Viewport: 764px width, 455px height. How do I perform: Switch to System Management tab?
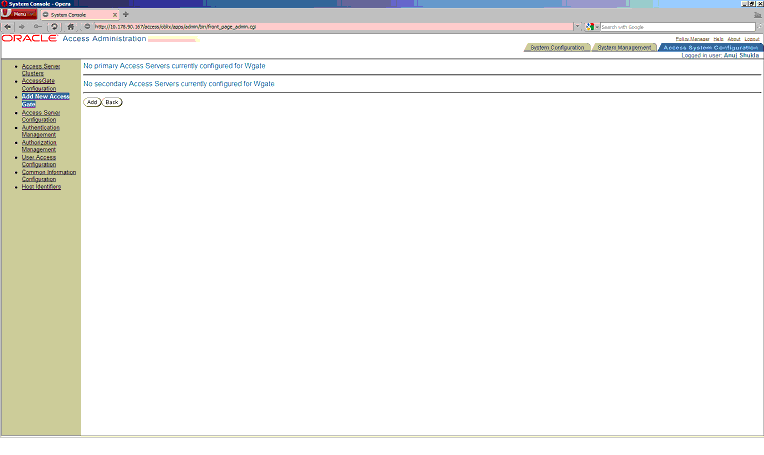[x=624, y=48]
